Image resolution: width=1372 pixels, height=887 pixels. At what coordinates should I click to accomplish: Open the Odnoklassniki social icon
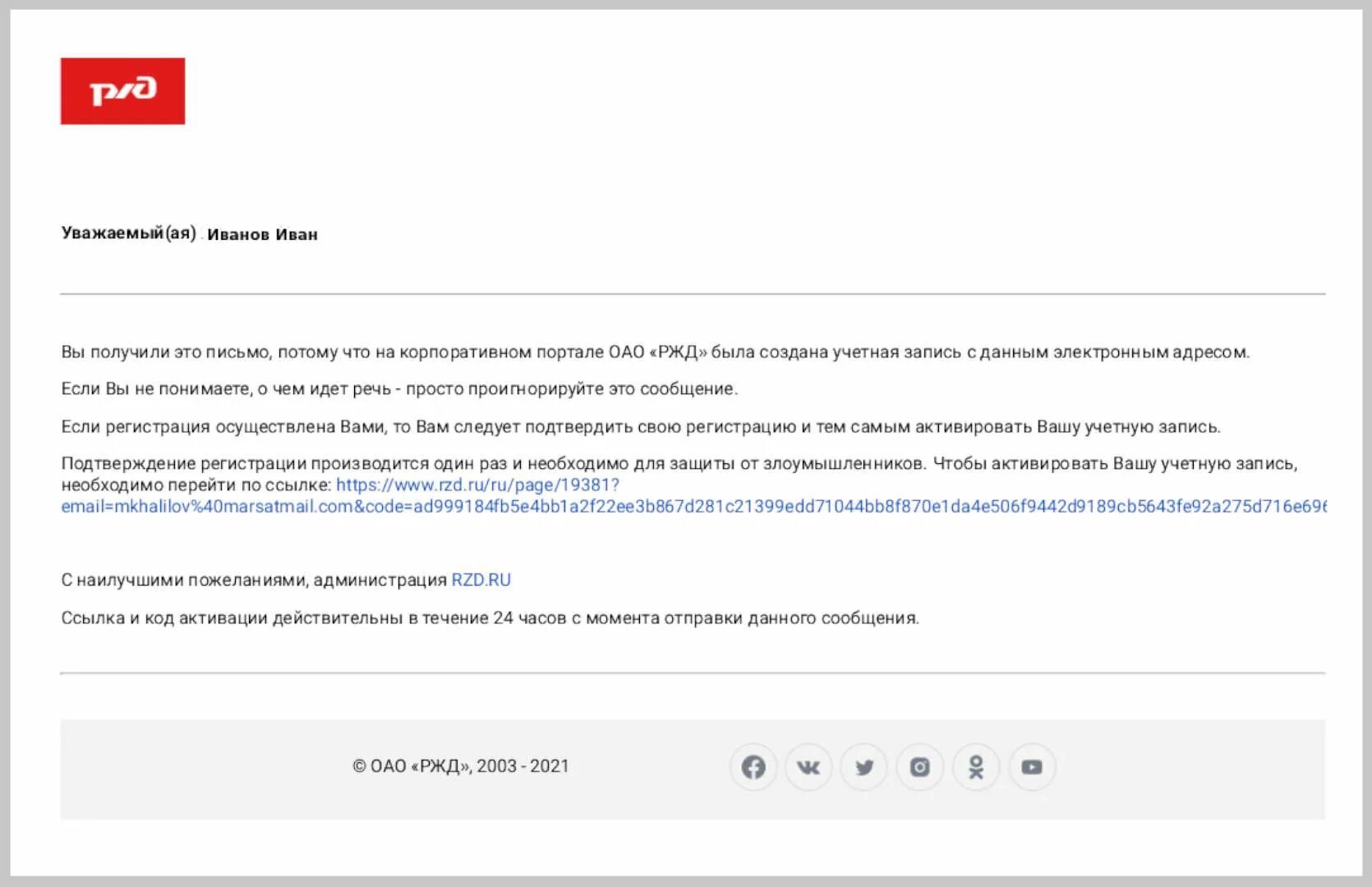click(976, 767)
